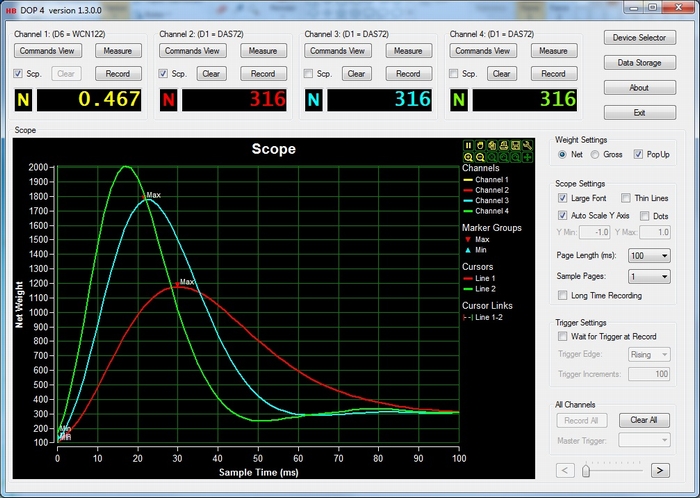Click the About button

639,87
